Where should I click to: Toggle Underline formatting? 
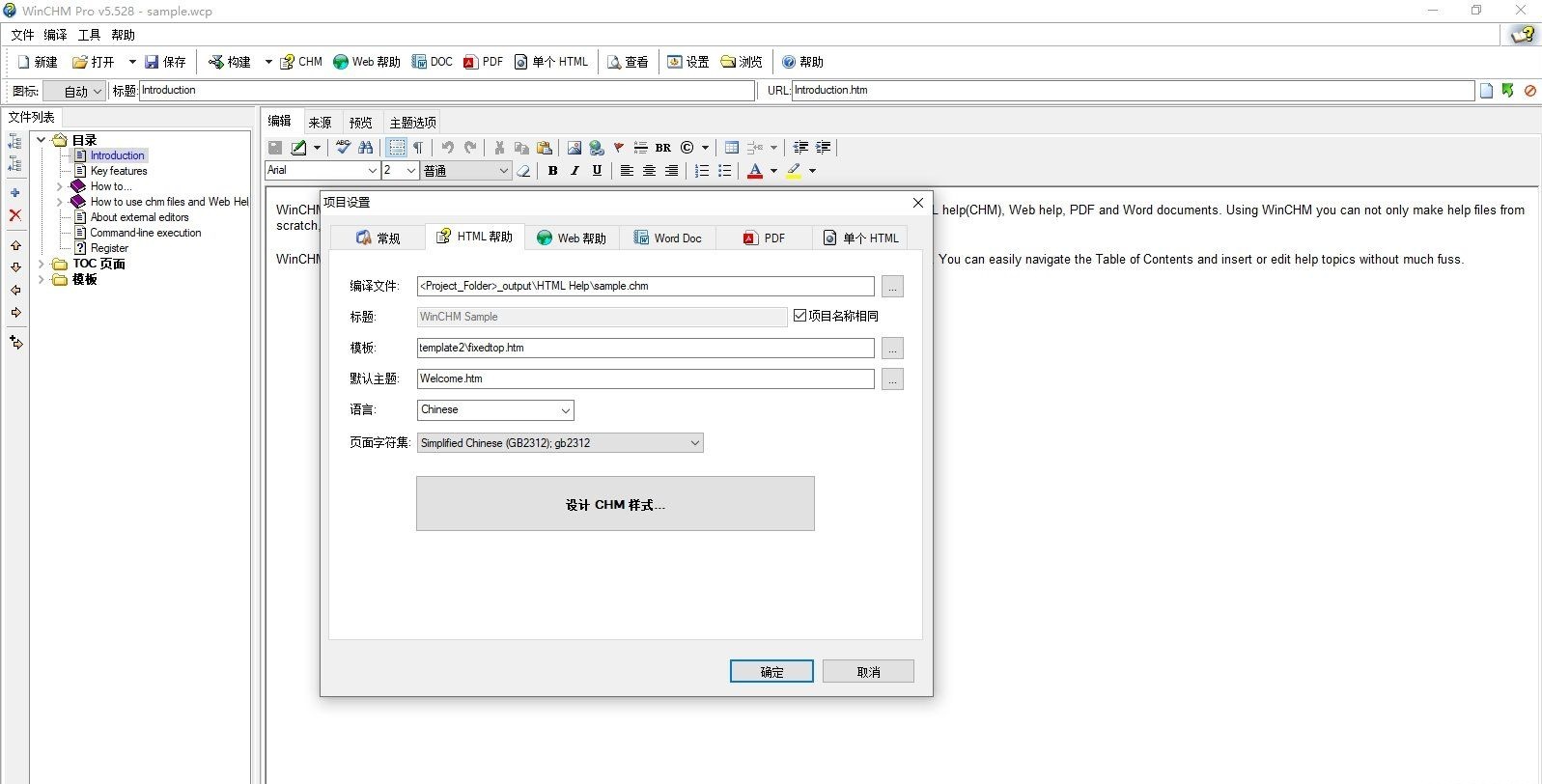(597, 171)
